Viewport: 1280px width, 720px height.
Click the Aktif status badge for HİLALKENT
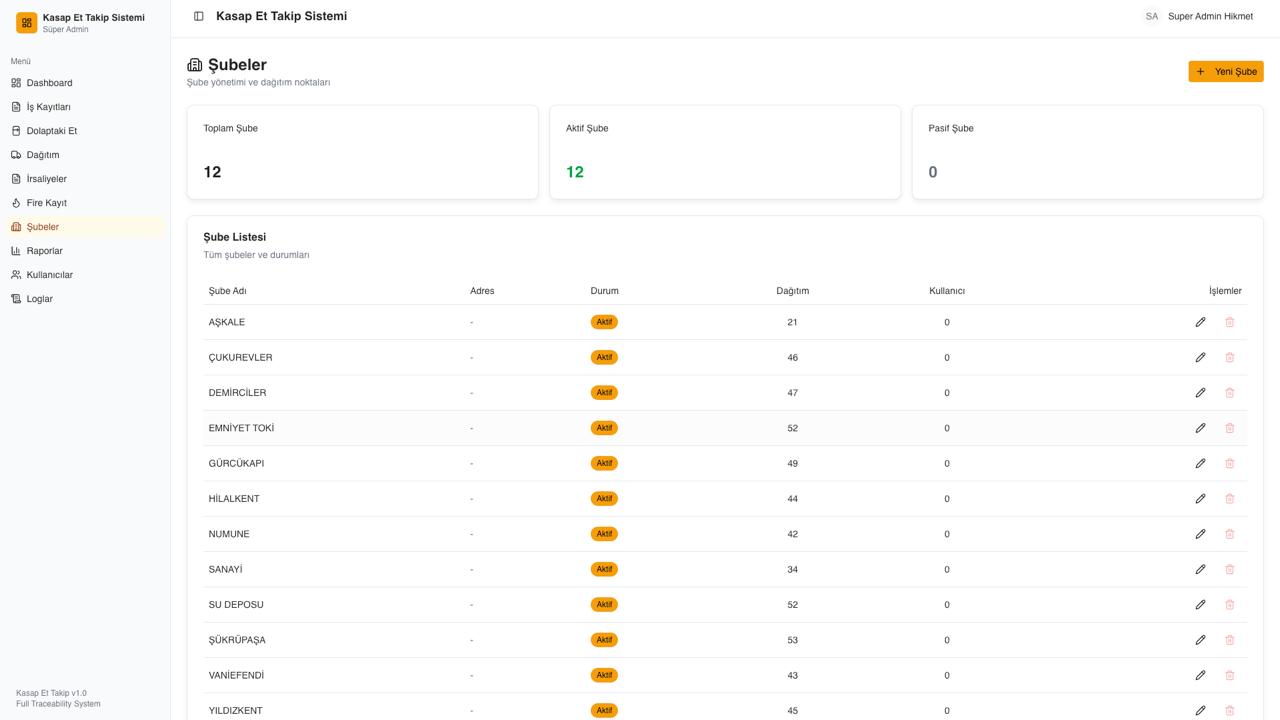(x=604, y=499)
